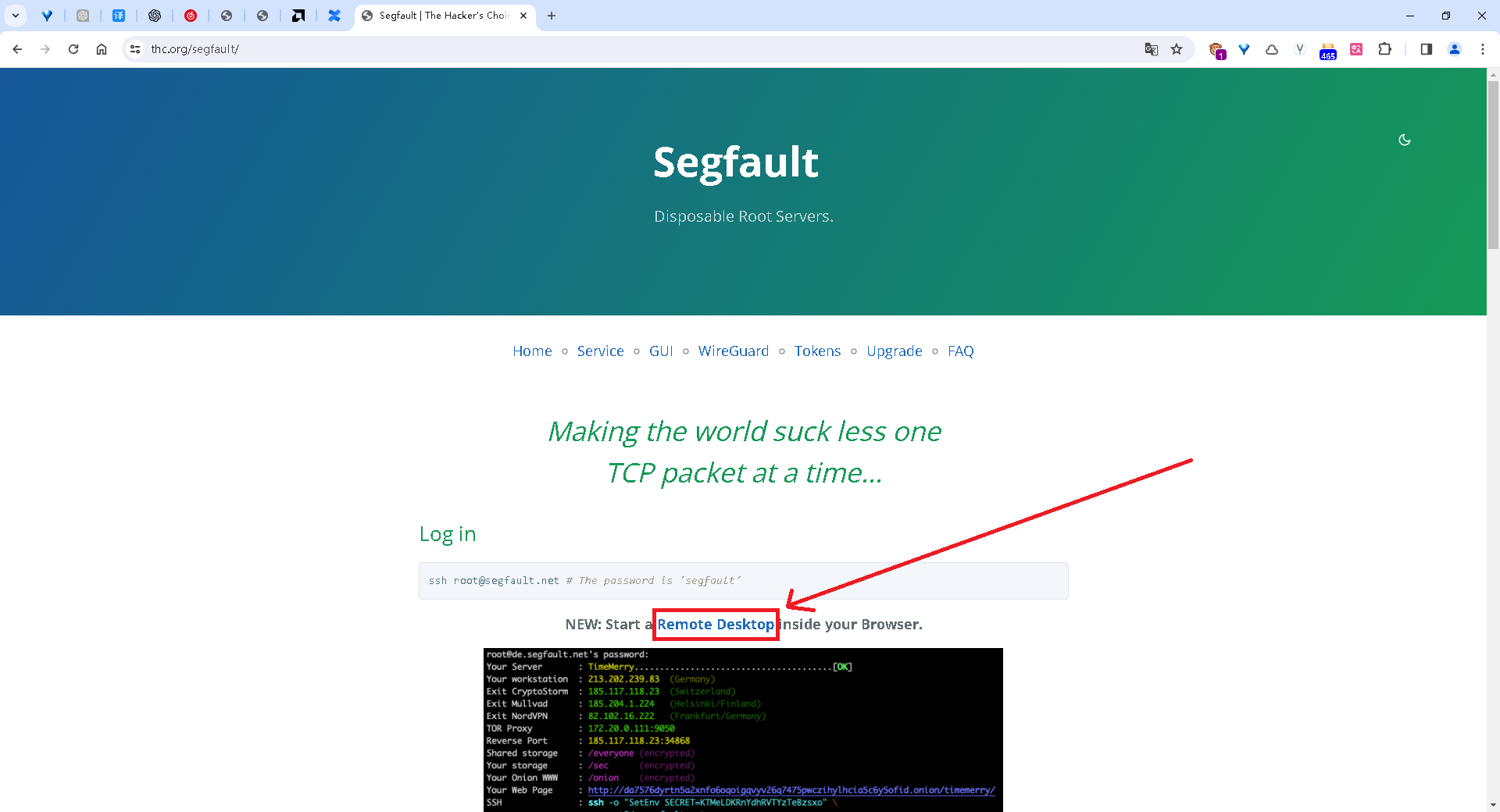
Task: Open the WireGuard navigation link
Action: coord(734,351)
